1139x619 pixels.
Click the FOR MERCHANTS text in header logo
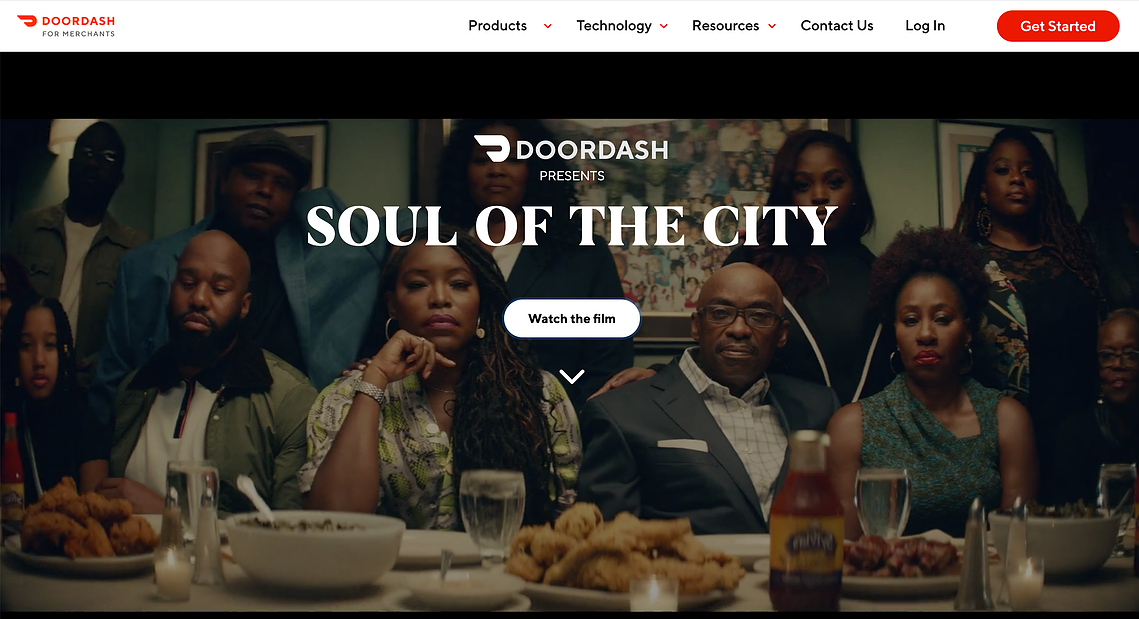coord(78,33)
